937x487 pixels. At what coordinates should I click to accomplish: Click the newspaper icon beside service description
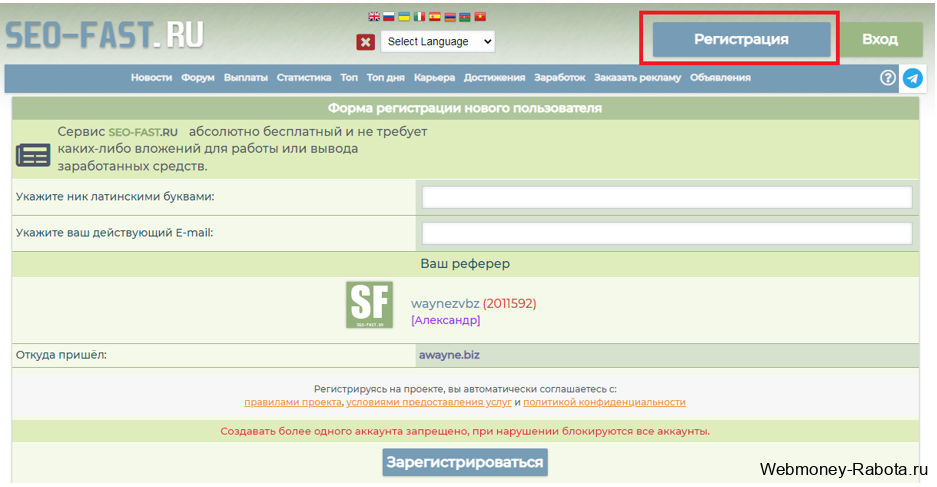click(x=33, y=155)
